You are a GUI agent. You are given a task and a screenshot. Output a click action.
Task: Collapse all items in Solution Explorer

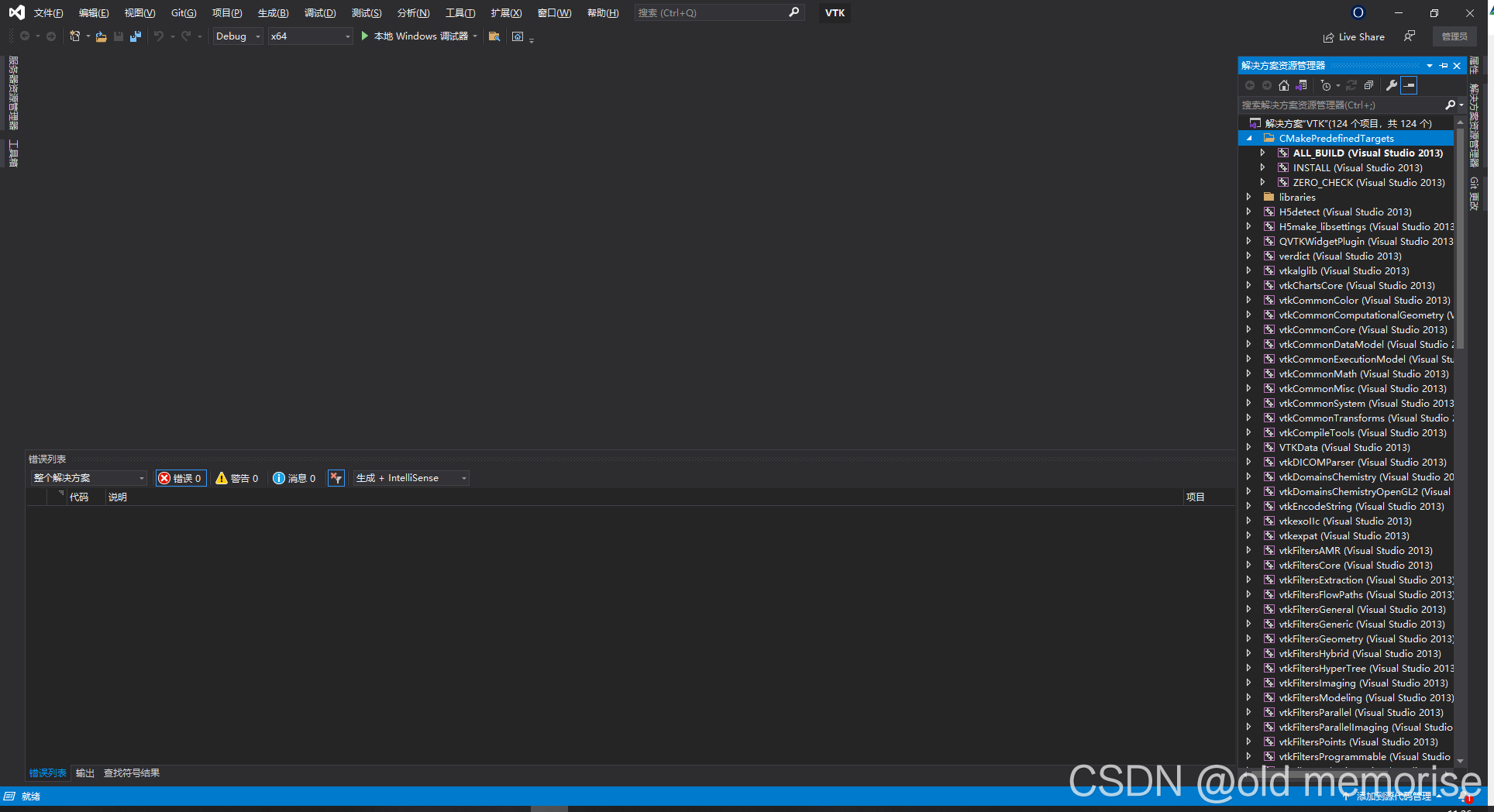tap(1368, 85)
